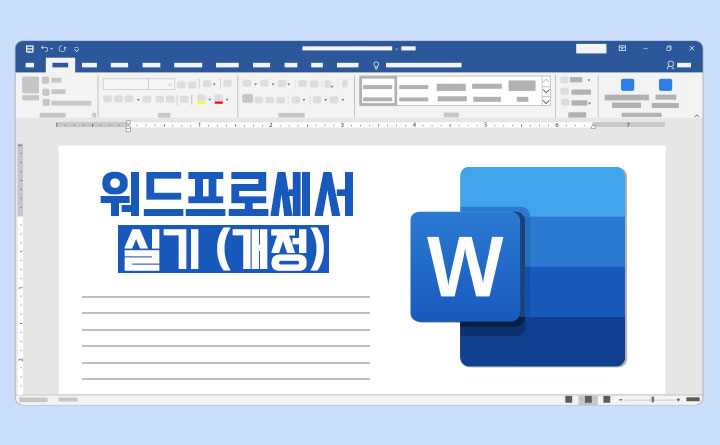Image resolution: width=720 pixels, height=445 pixels.
Task: Click the Redo circular arrow icon
Action: tap(62, 48)
